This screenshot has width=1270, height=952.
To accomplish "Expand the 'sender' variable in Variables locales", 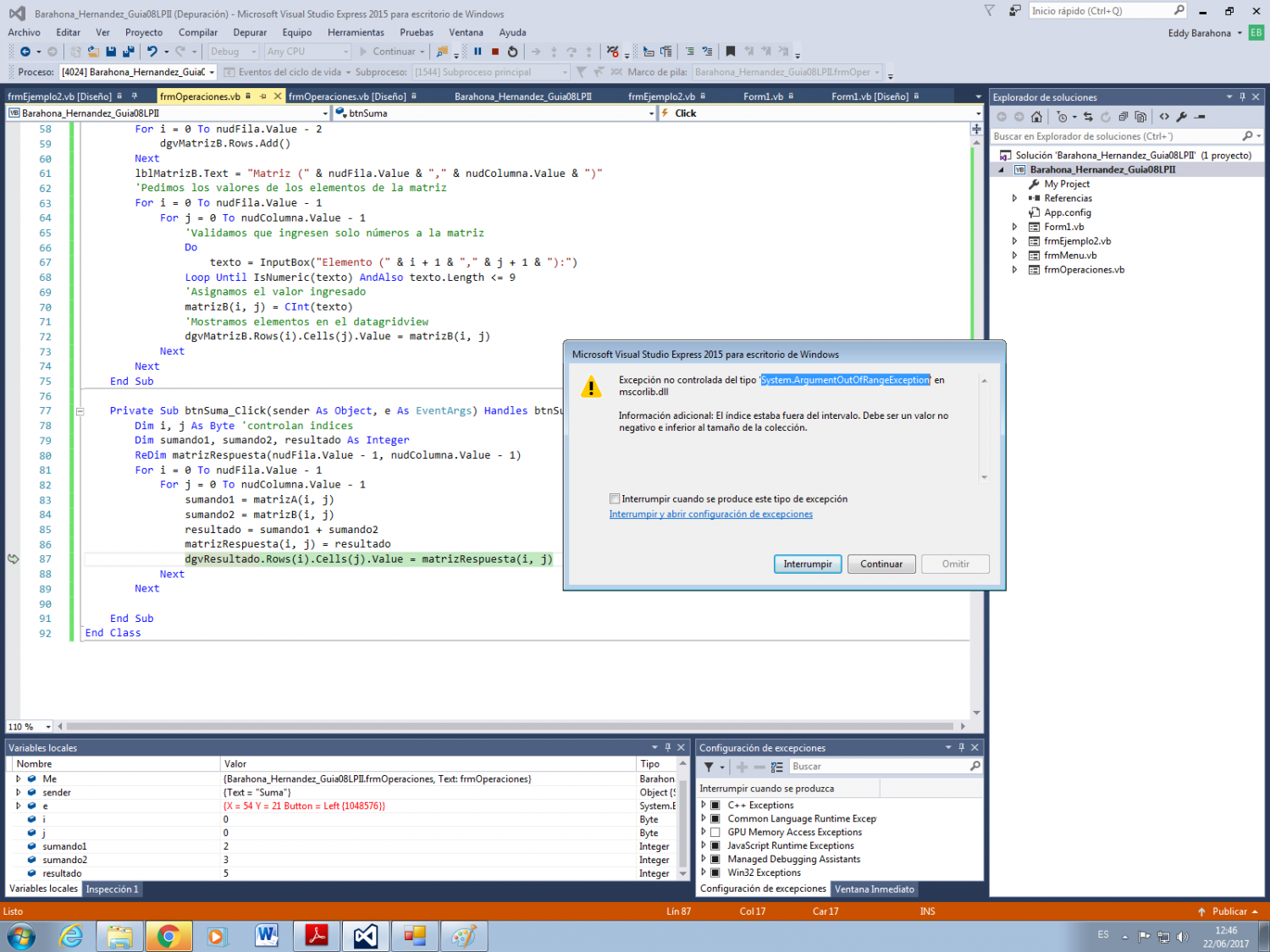I will pyautogui.click(x=19, y=792).
